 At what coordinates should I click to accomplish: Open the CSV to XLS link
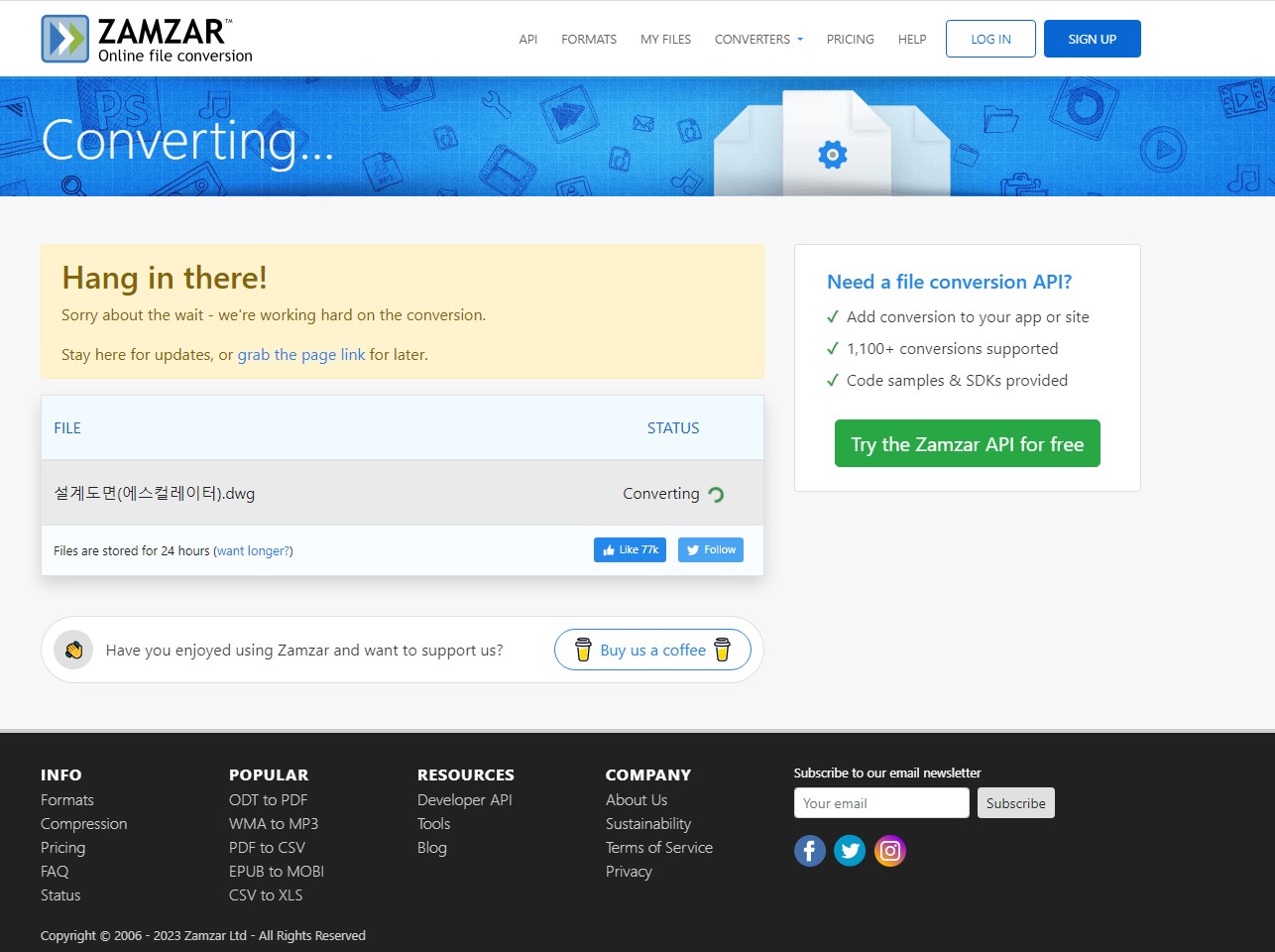pos(266,895)
